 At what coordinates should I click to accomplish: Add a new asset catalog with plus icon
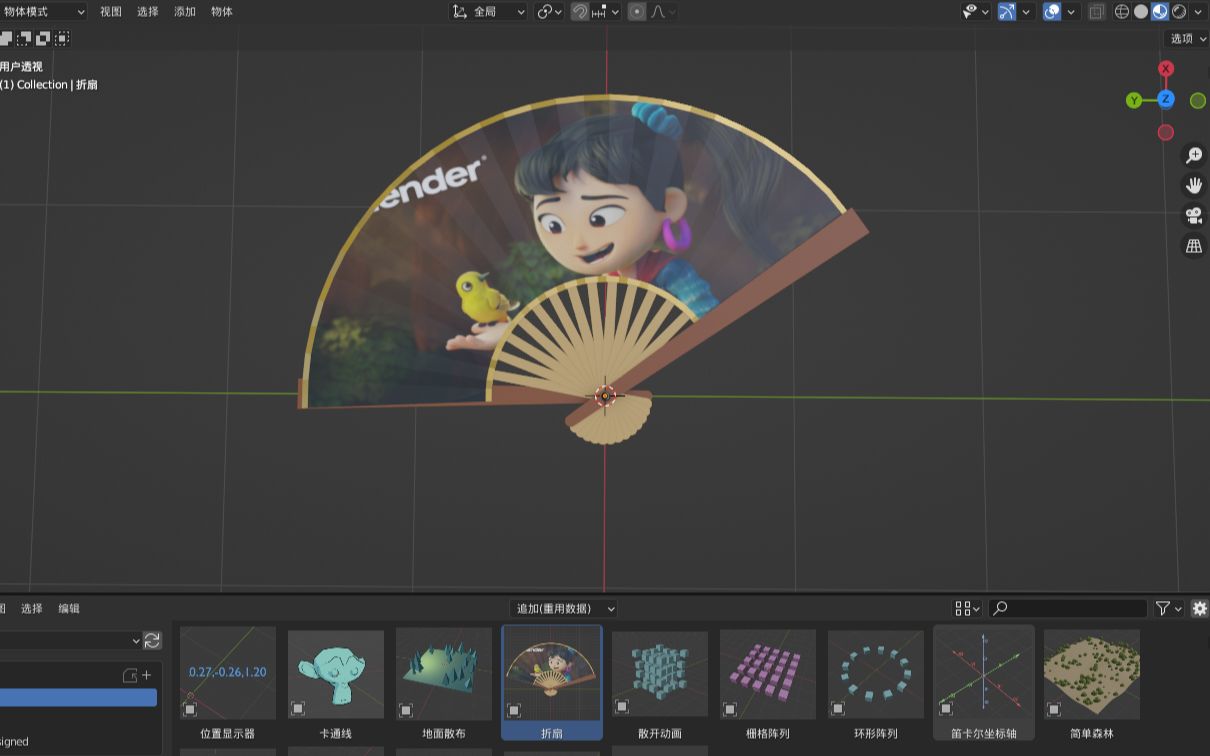(146, 675)
